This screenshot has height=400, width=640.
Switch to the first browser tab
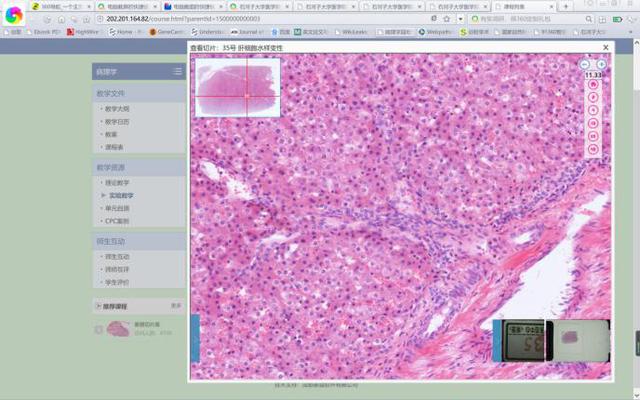[58, 5]
